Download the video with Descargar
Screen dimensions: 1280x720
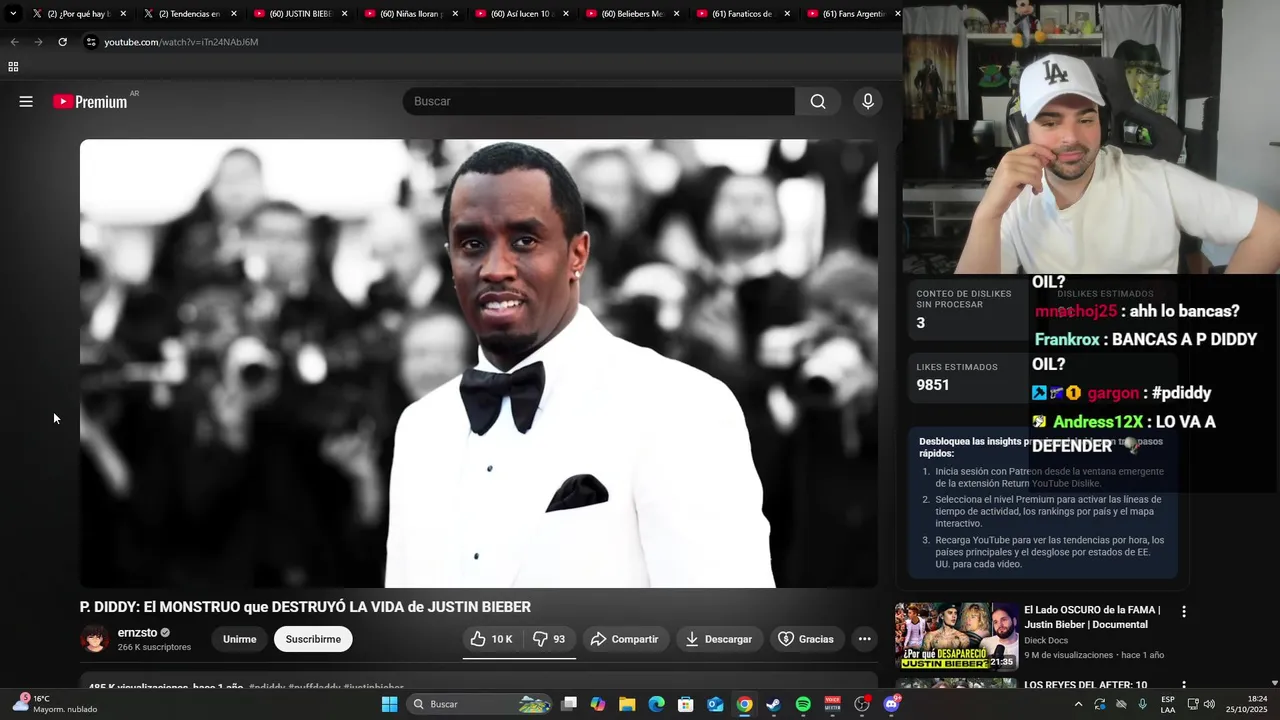point(719,639)
